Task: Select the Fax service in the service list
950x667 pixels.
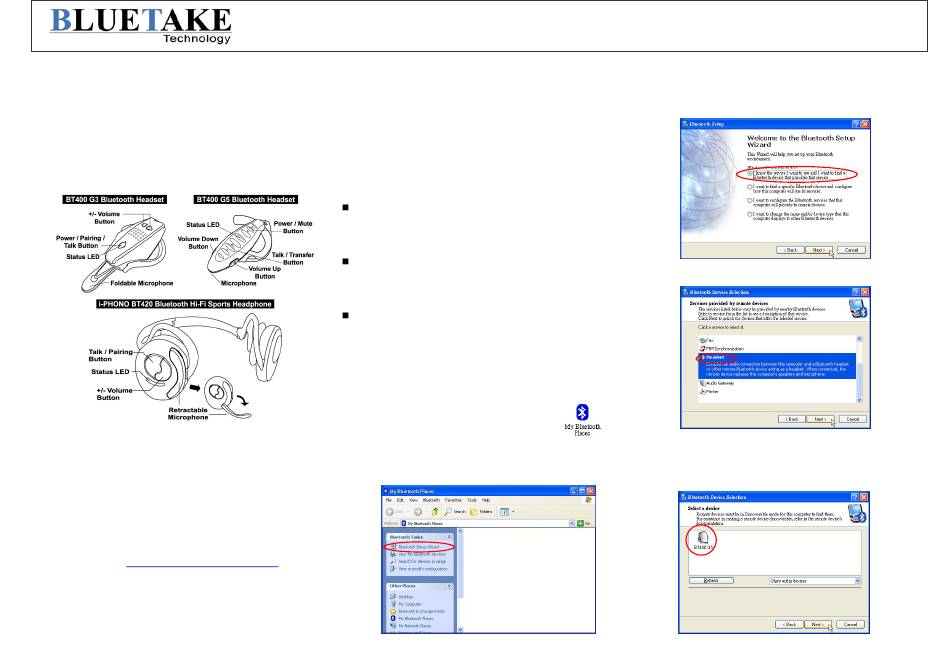Action: coord(706,340)
